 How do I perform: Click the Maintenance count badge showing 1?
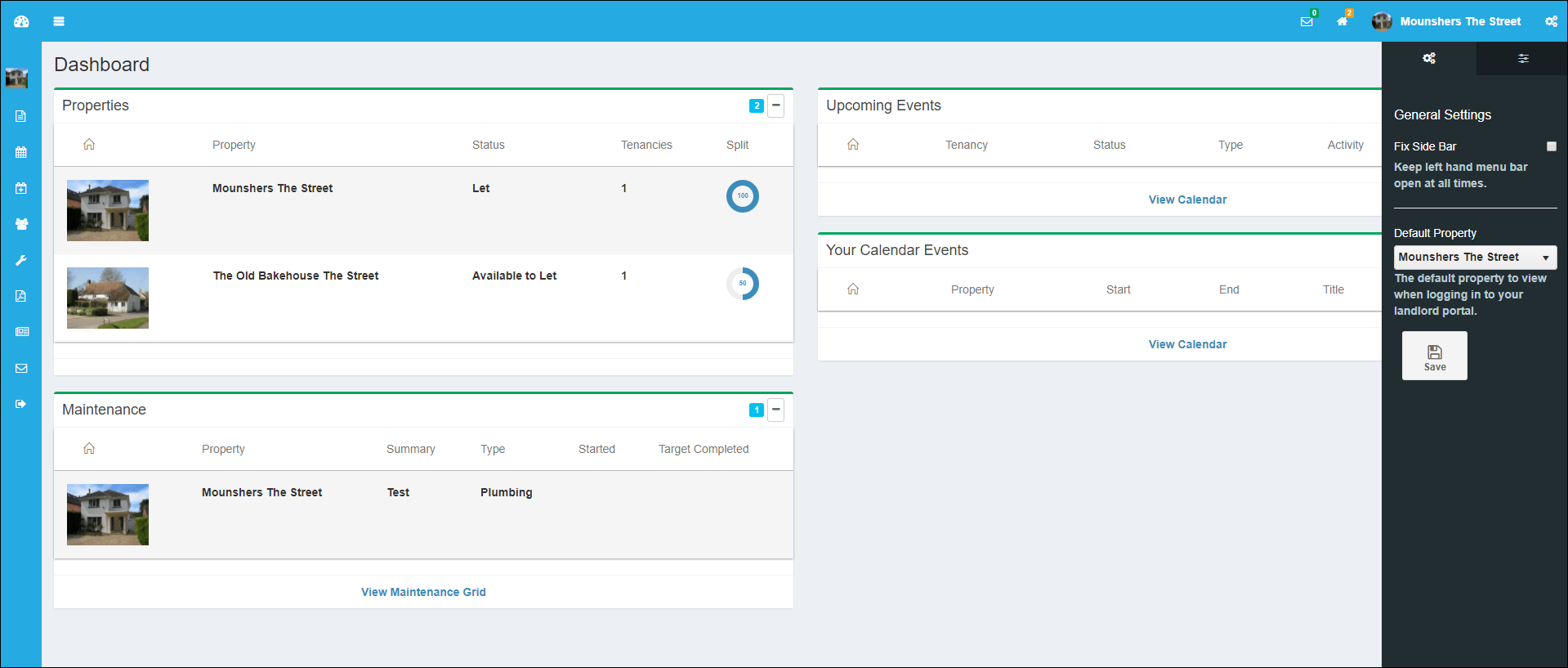[x=757, y=410]
